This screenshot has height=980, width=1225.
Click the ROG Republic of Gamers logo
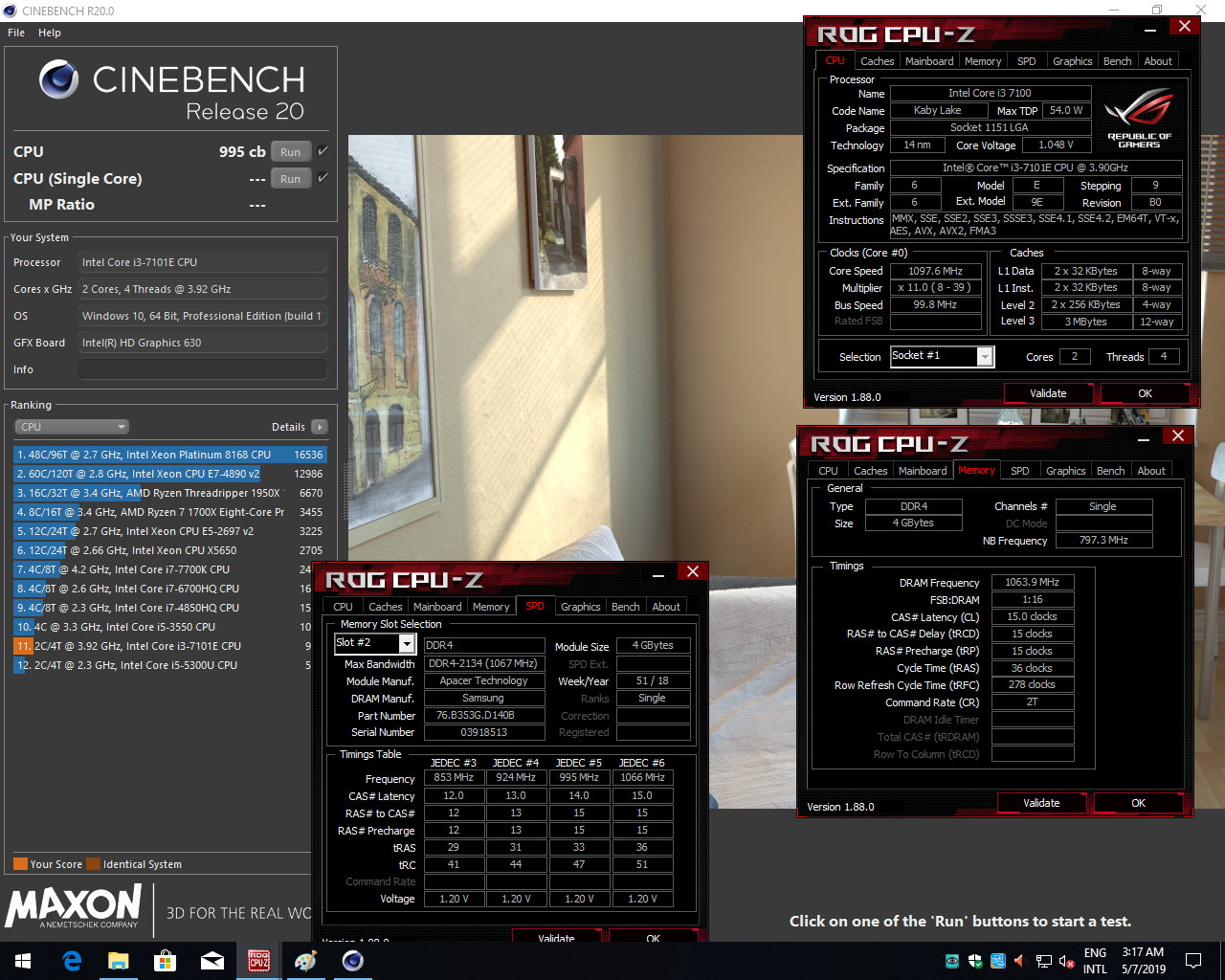point(1139,118)
